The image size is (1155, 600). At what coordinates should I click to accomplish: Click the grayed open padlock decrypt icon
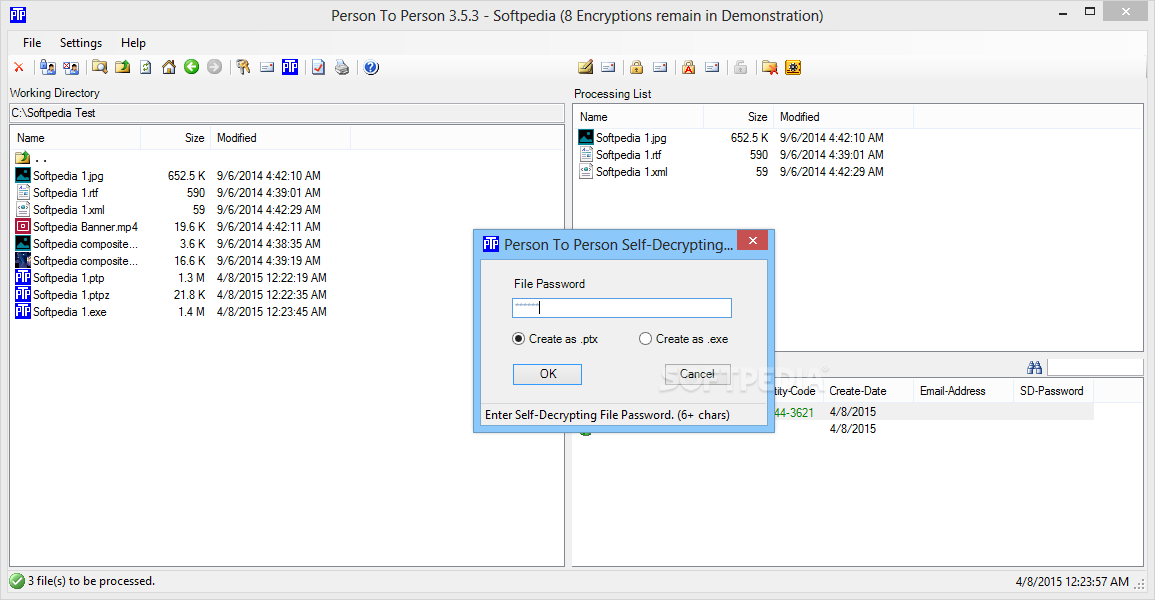740,68
